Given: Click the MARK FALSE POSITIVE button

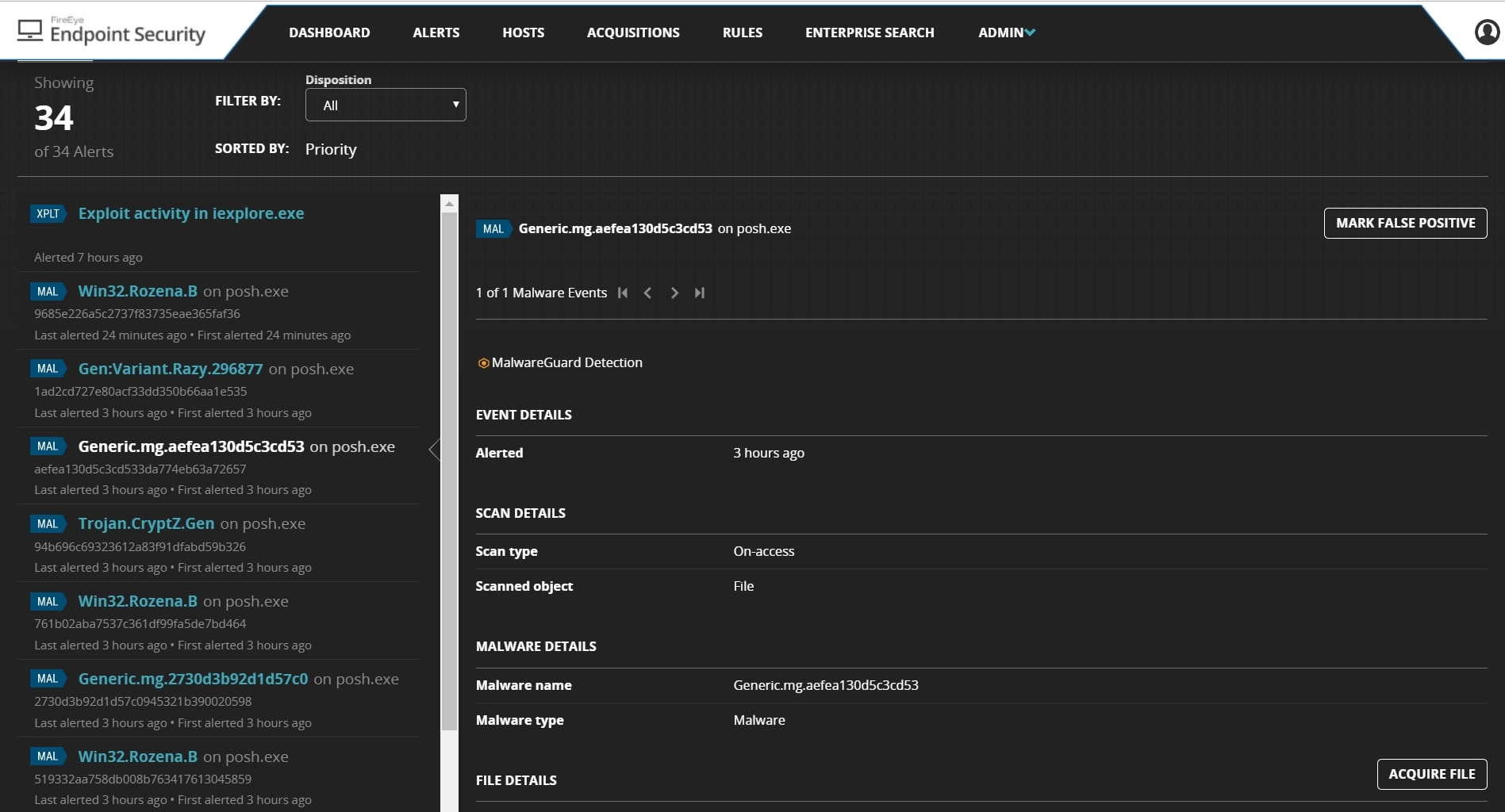Looking at the screenshot, I should click(x=1404, y=223).
